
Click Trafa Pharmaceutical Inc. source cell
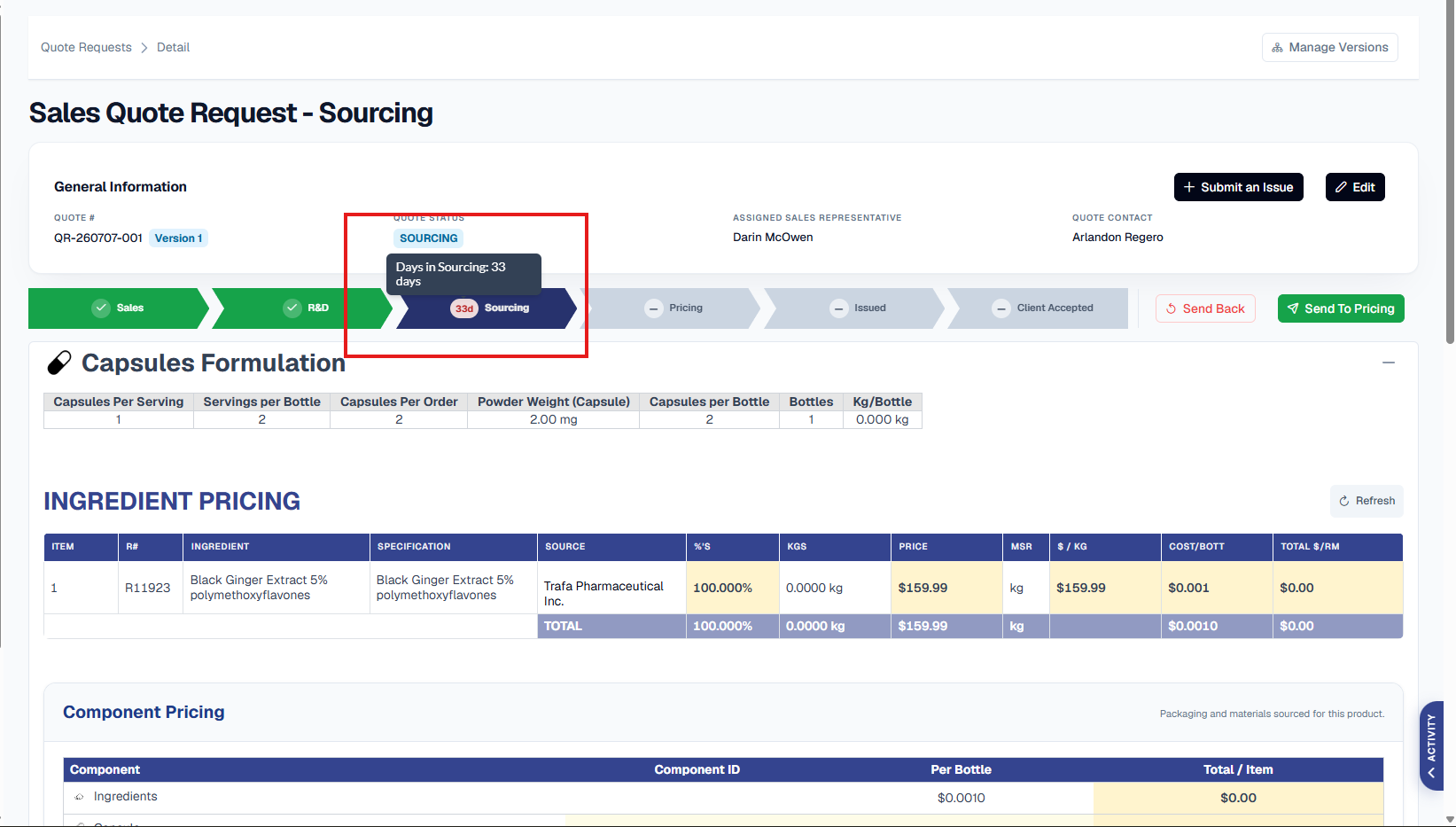(x=611, y=588)
